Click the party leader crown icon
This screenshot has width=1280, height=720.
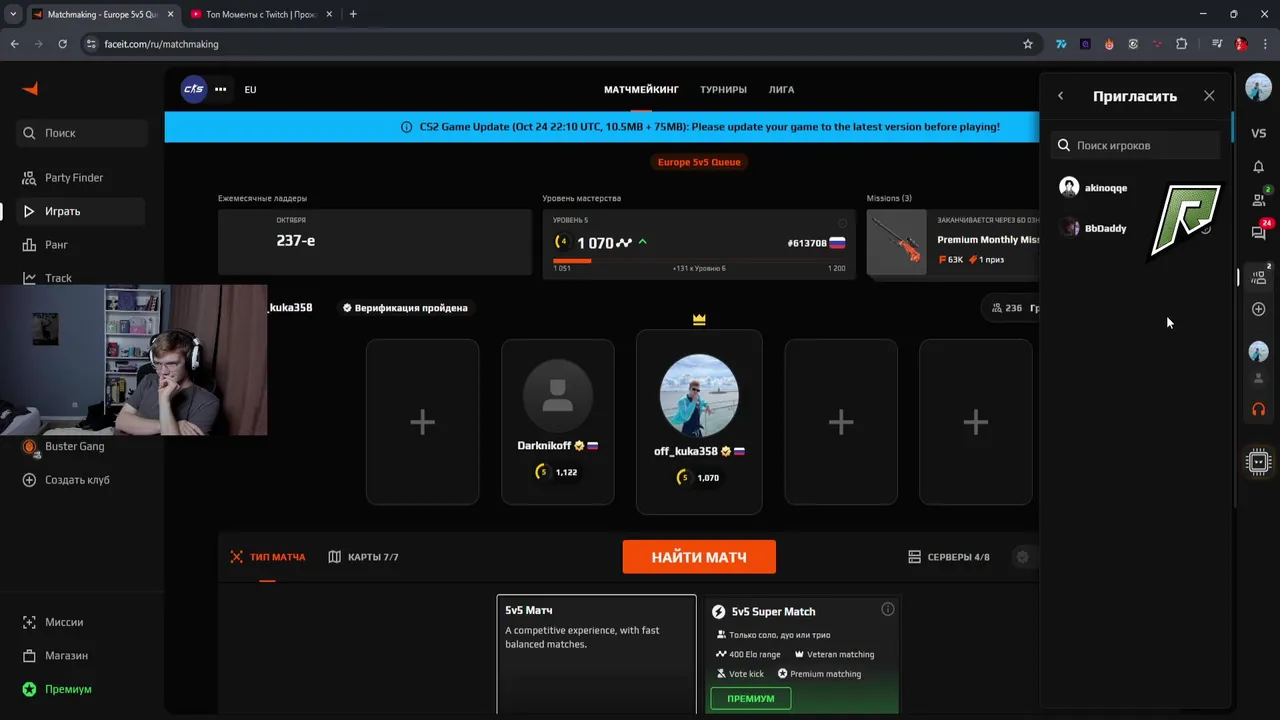click(x=699, y=320)
